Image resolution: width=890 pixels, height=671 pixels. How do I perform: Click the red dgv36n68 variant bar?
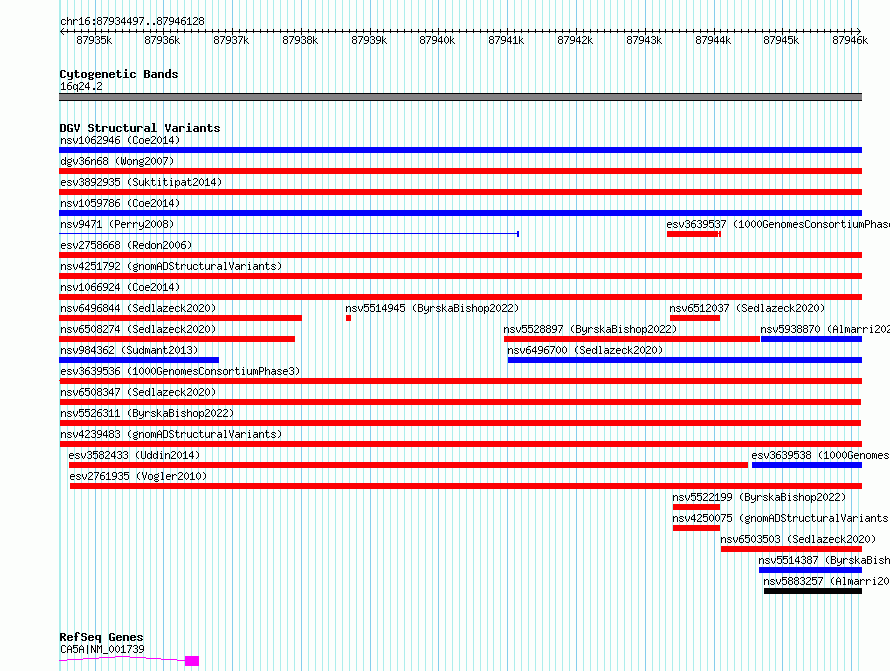460,171
